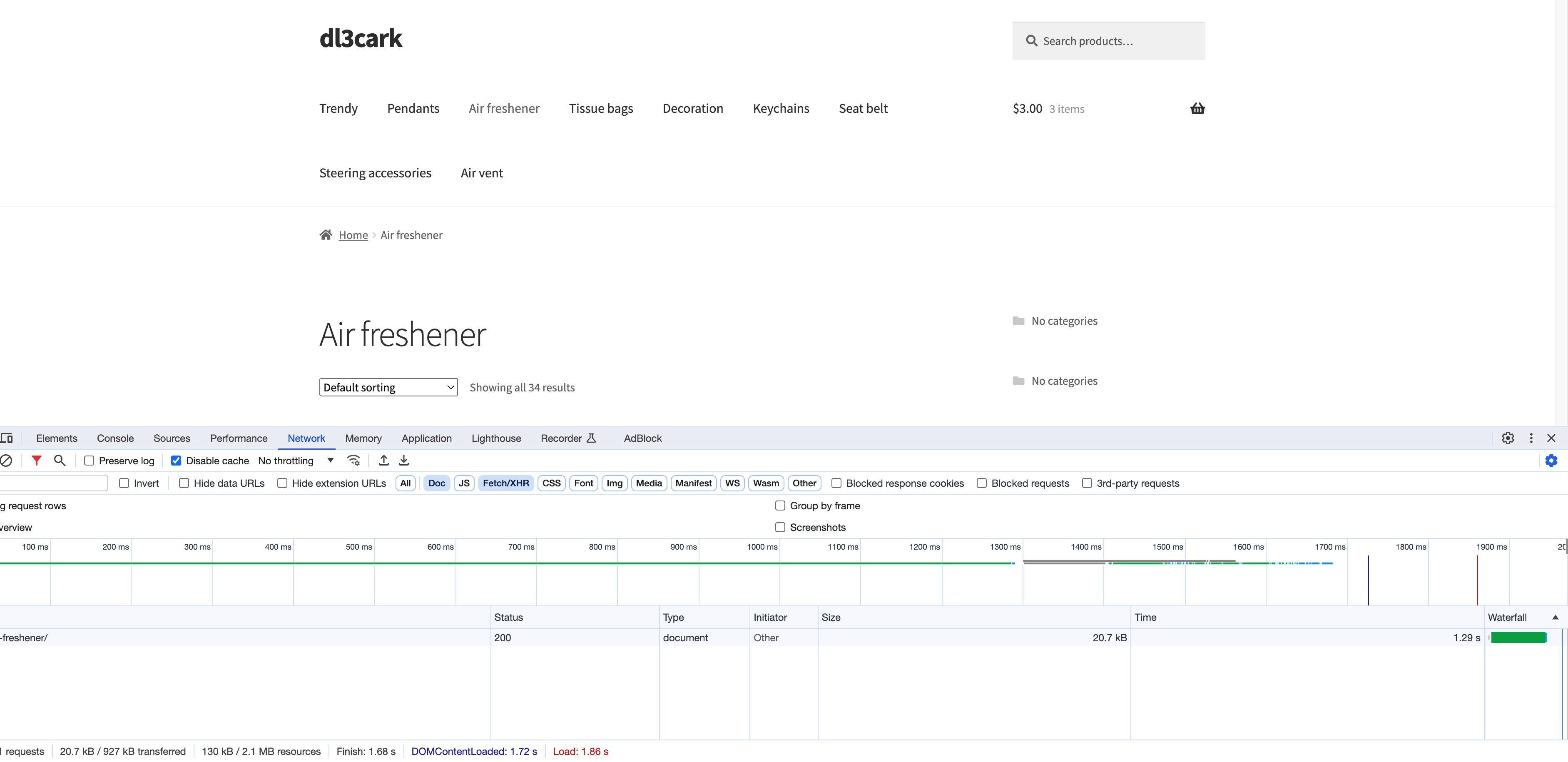Open the Default sorting dropdown
Image resolution: width=1568 pixels, height=762 pixels.
388,387
